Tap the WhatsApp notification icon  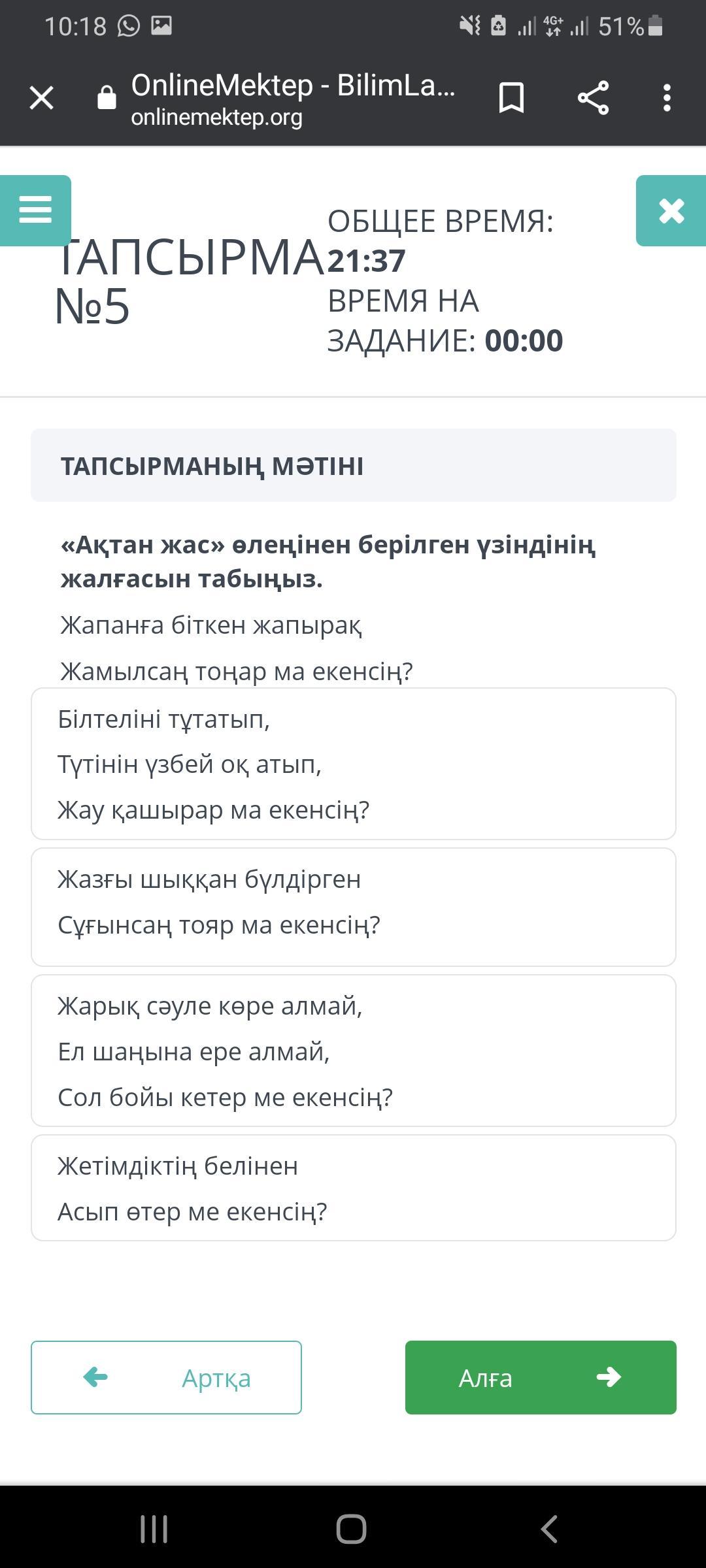pos(129,26)
